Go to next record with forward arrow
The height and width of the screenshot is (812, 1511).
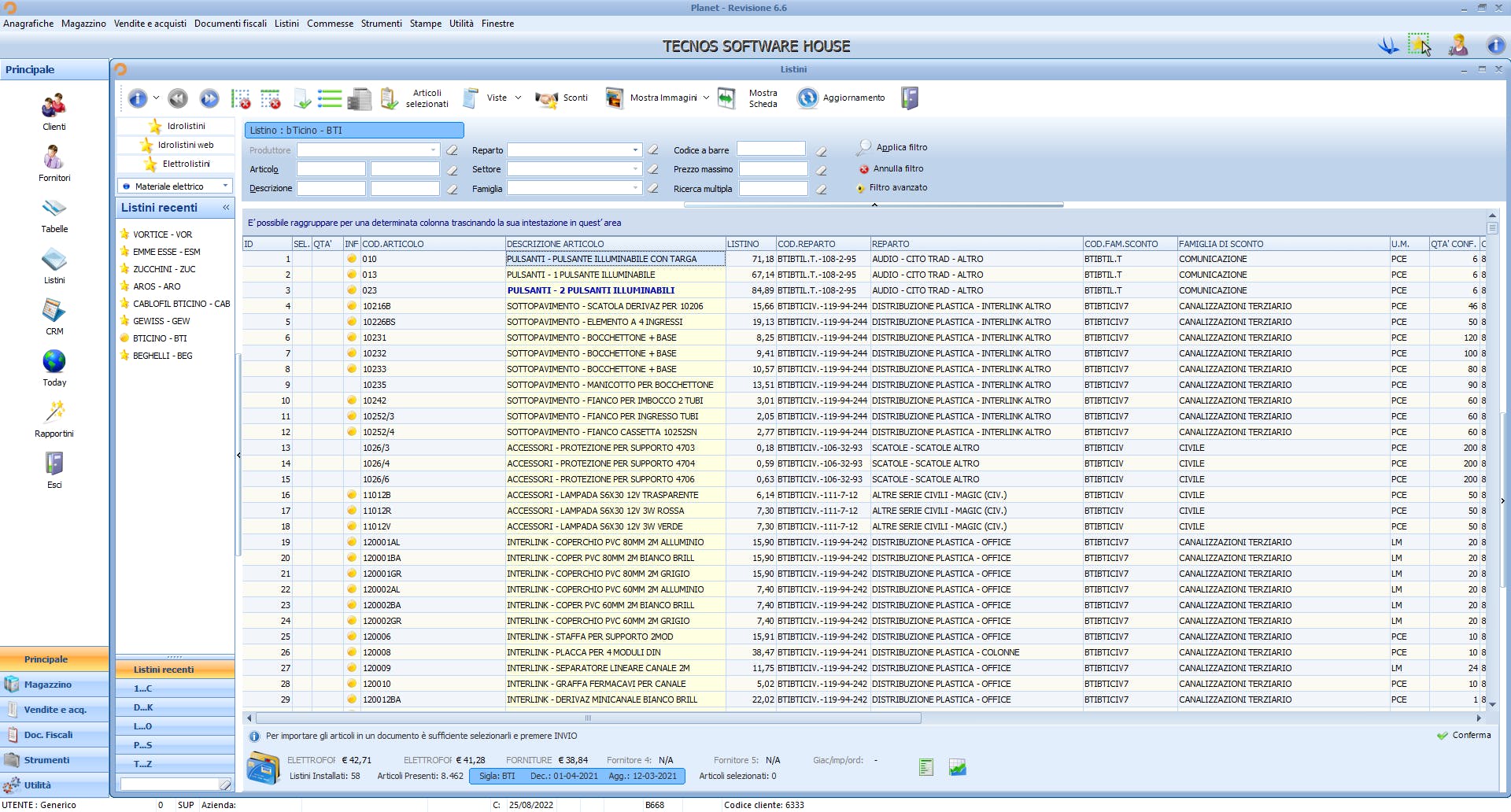point(209,98)
